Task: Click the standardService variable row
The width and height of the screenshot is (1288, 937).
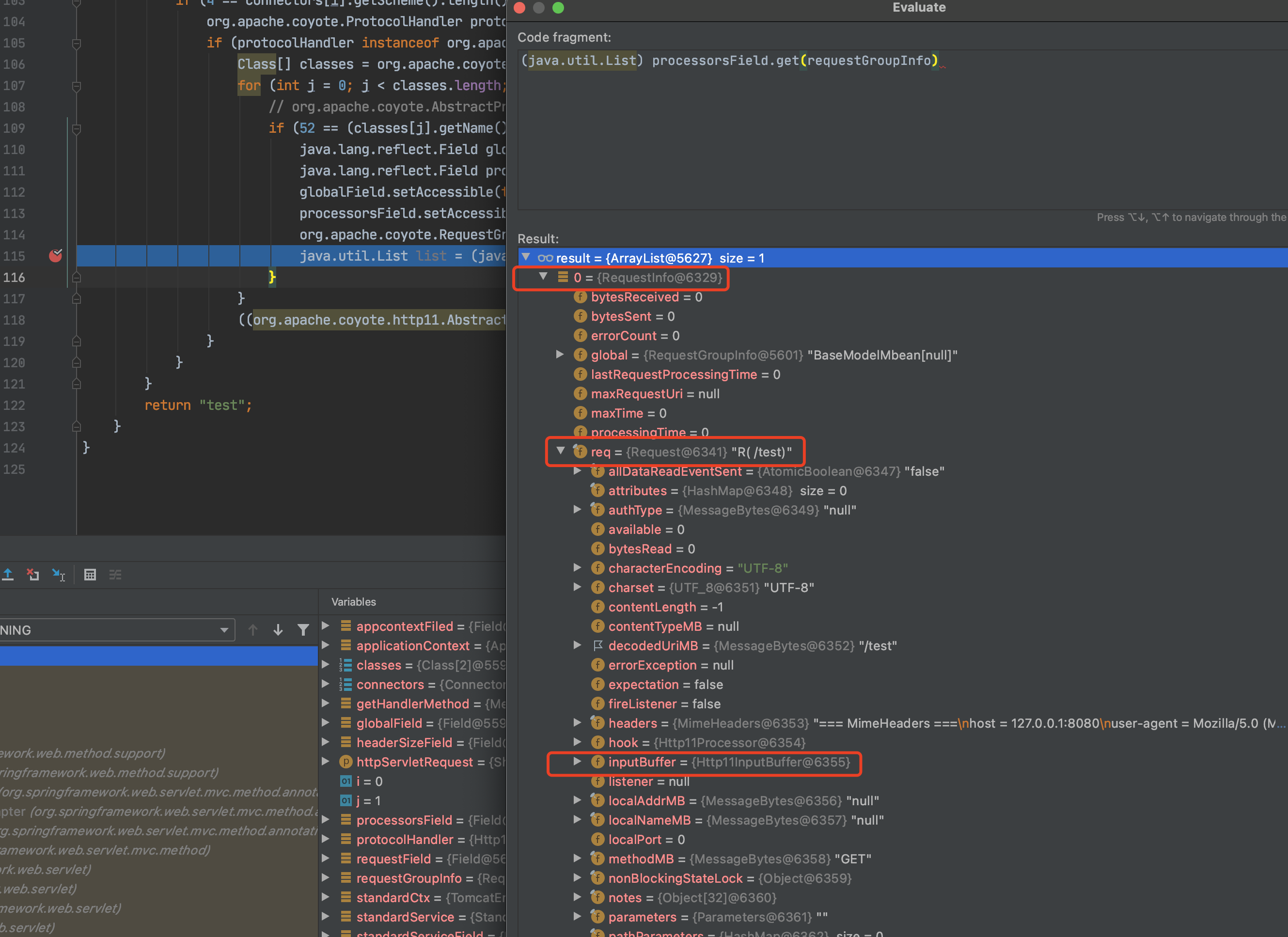Action: (412, 917)
